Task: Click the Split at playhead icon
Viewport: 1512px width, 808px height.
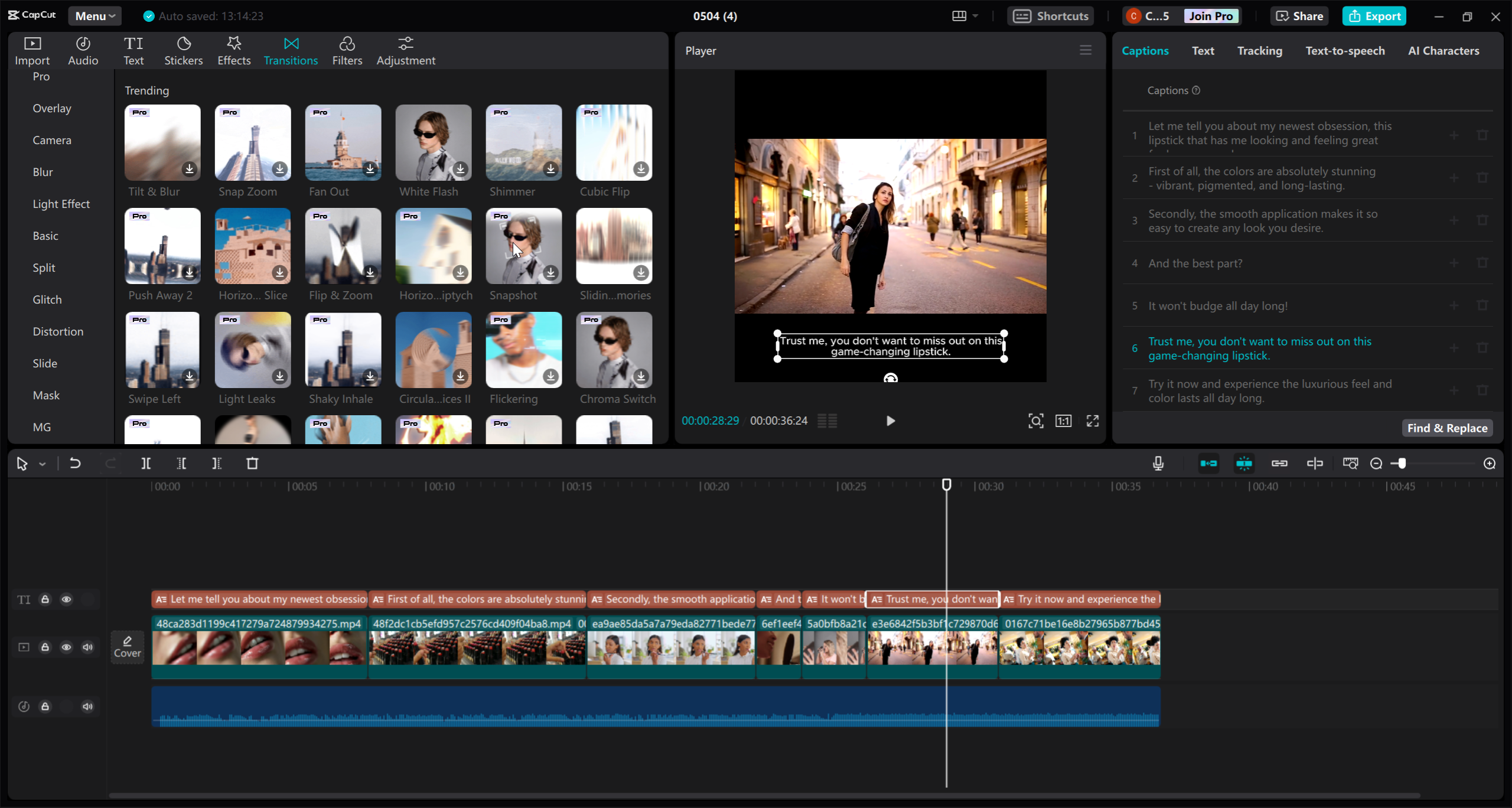Action: (x=146, y=463)
